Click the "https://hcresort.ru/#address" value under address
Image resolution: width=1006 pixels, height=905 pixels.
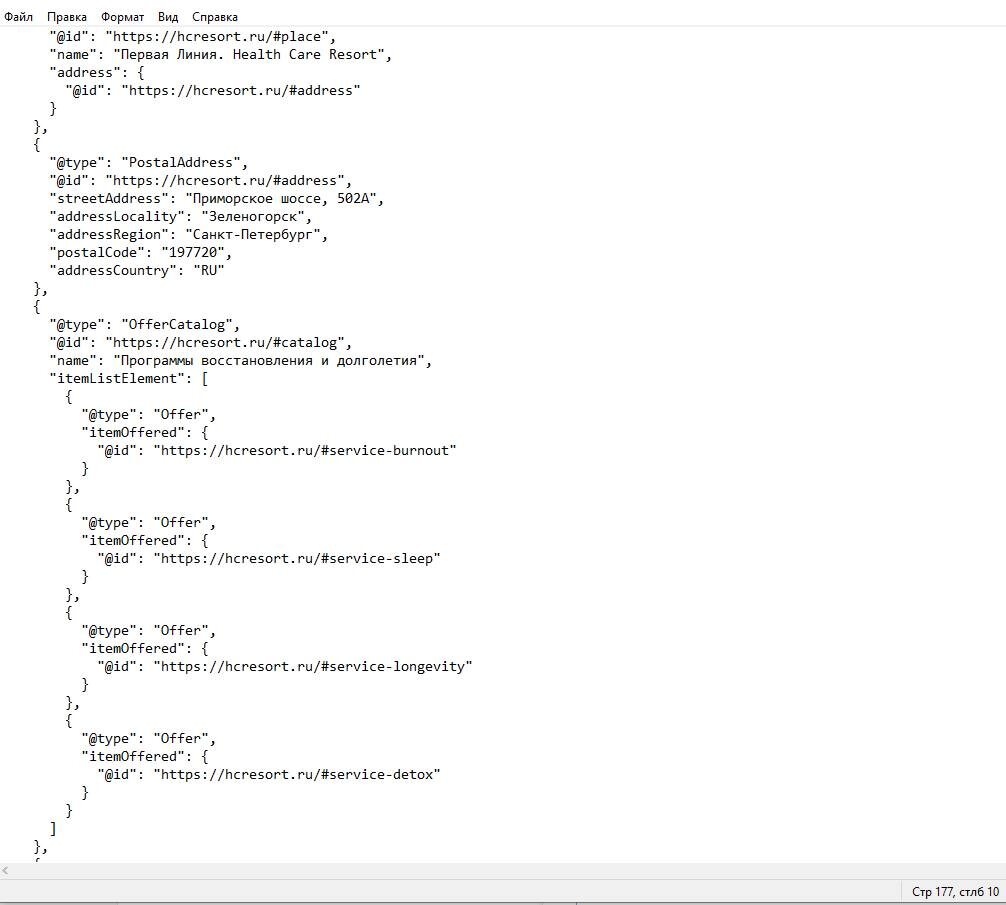pos(241,90)
